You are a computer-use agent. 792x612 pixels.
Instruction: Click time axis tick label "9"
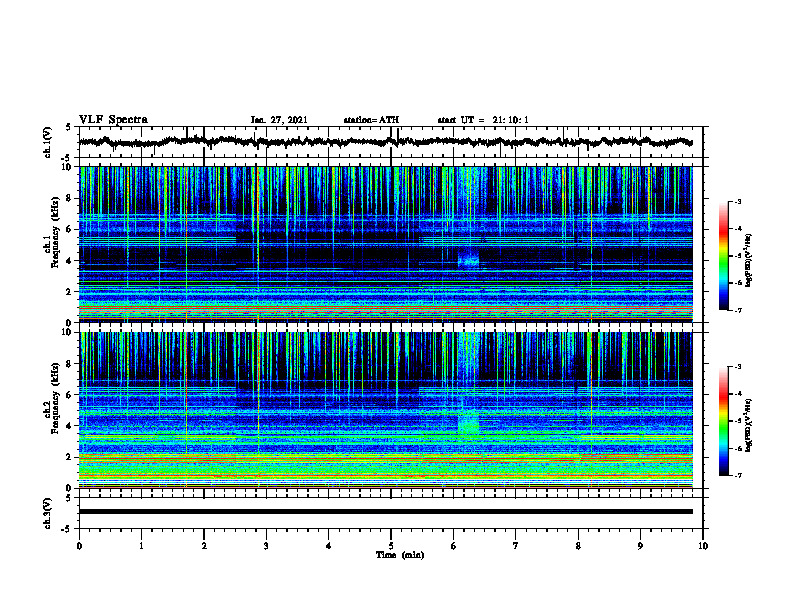click(x=640, y=546)
